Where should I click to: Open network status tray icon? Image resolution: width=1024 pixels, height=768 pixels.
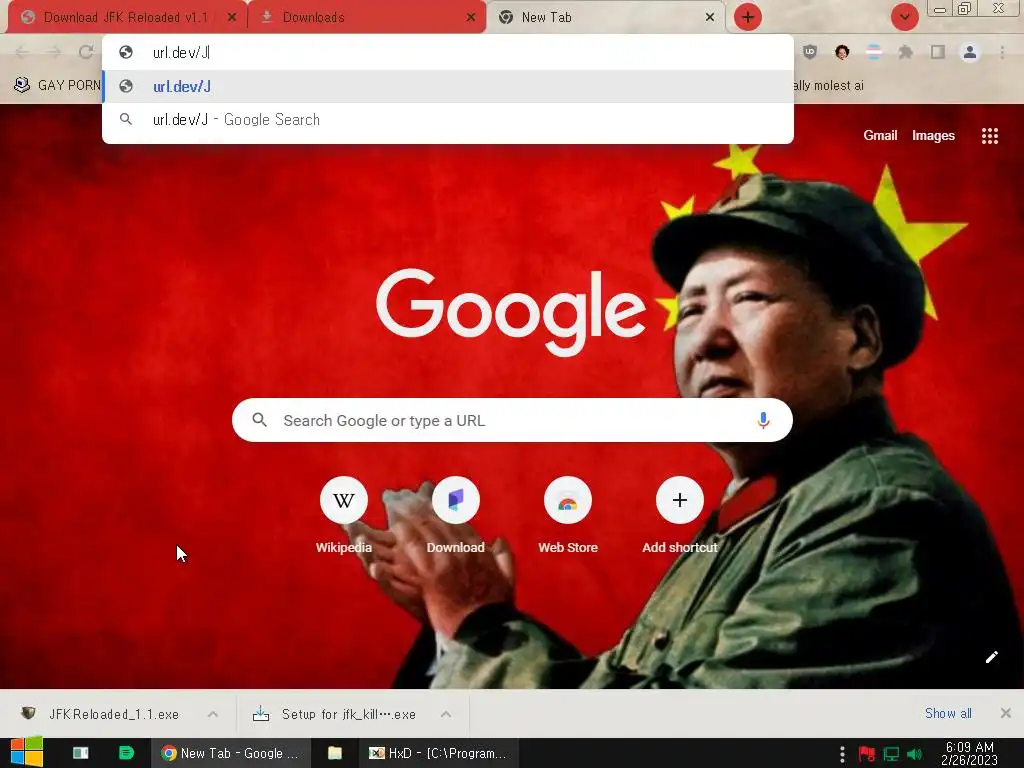891,754
